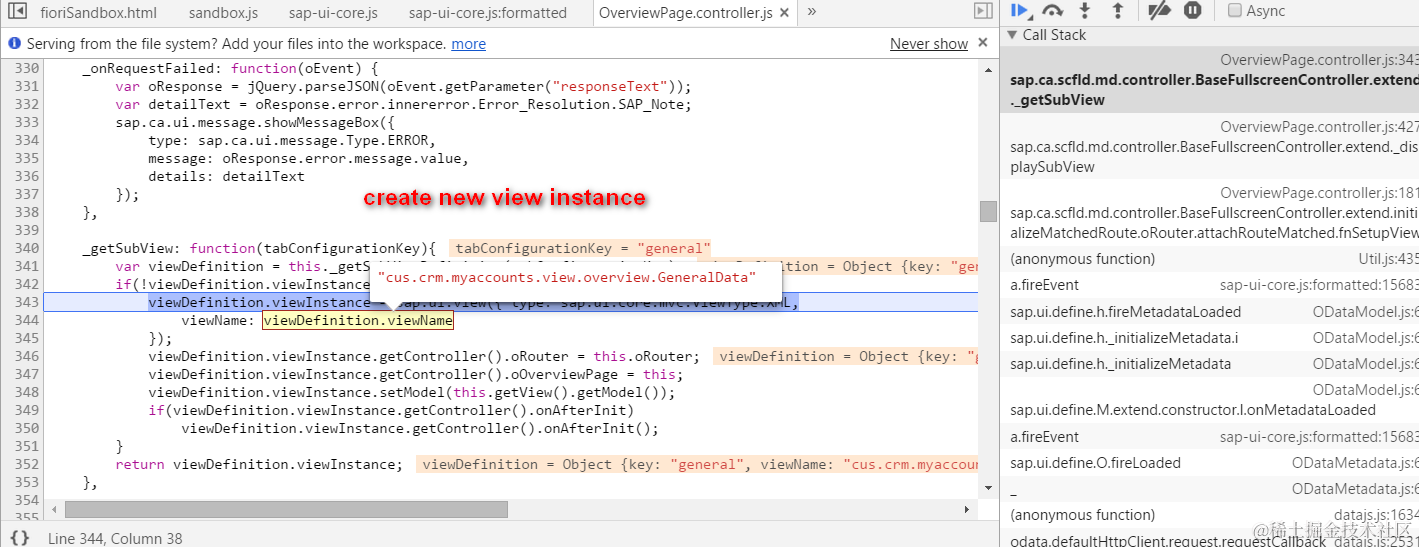Open the overflow list of more tabs
The height and width of the screenshot is (547, 1419).
[x=811, y=12]
